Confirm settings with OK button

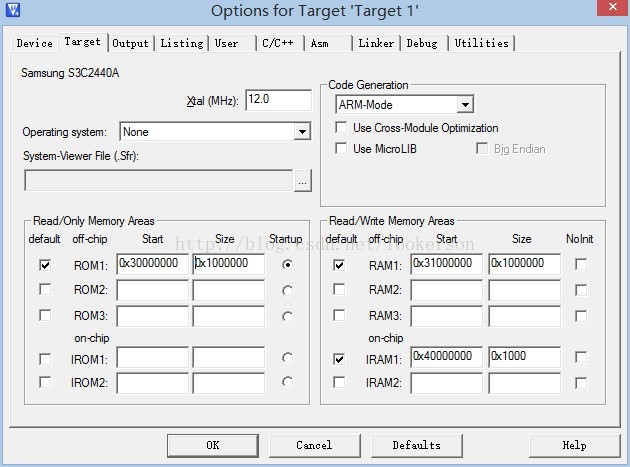point(213,445)
